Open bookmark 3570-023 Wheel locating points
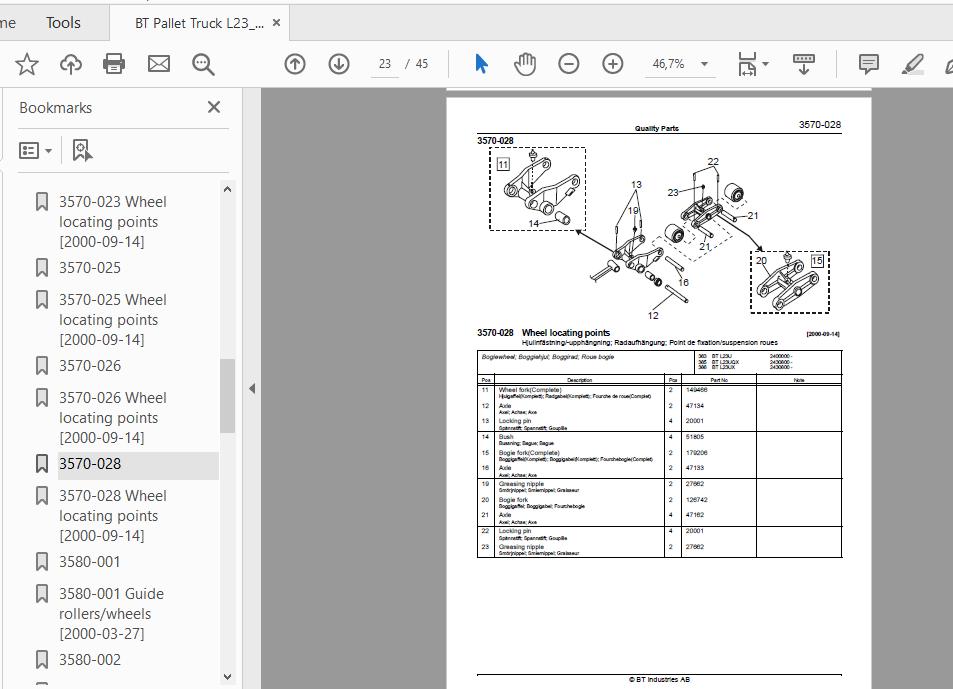 [x=113, y=222]
